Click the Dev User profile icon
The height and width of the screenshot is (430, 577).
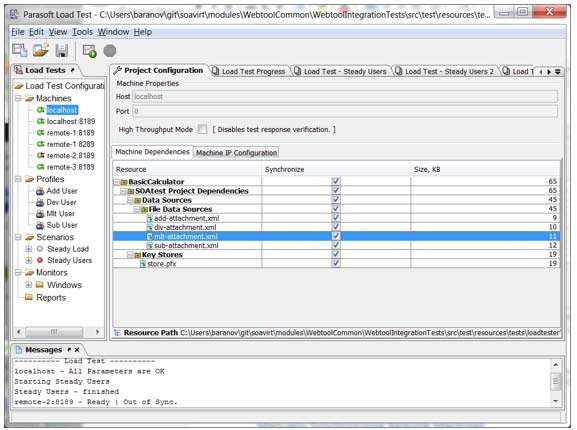[x=40, y=202]
